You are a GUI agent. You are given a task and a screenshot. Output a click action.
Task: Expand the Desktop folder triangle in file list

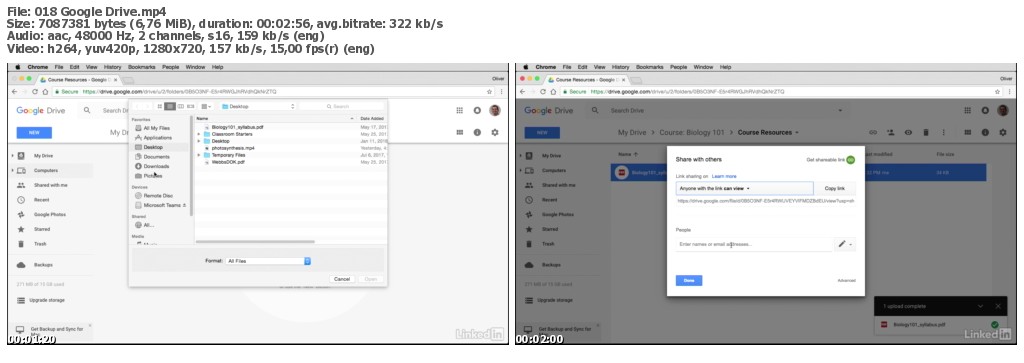point(199,141)
